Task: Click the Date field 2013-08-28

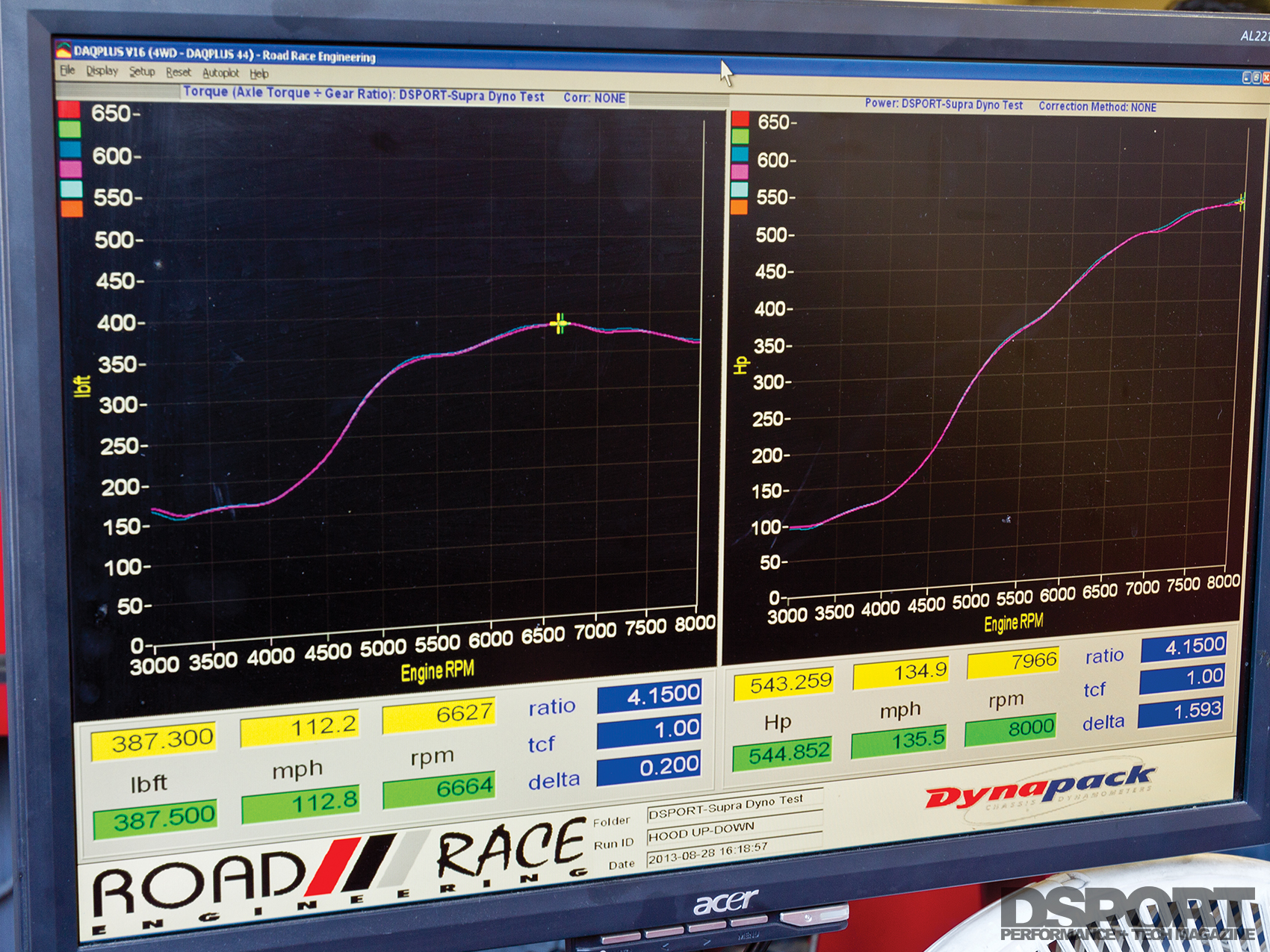Action: (734, 851)
